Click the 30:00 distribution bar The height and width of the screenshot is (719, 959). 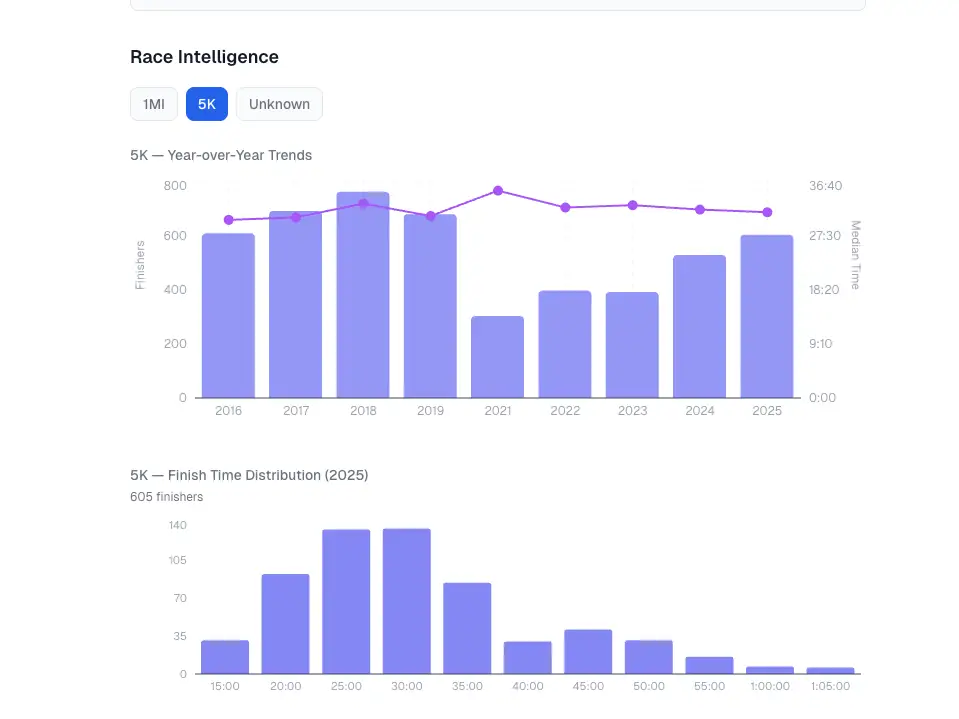[x=407, y=602]
